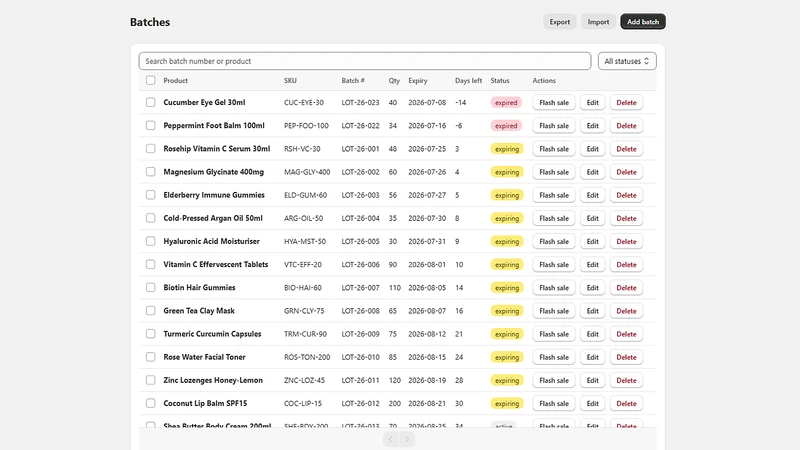The height and width of the screenshot is (450, 800).
Task: Click the Status column header
Action: 500,81
